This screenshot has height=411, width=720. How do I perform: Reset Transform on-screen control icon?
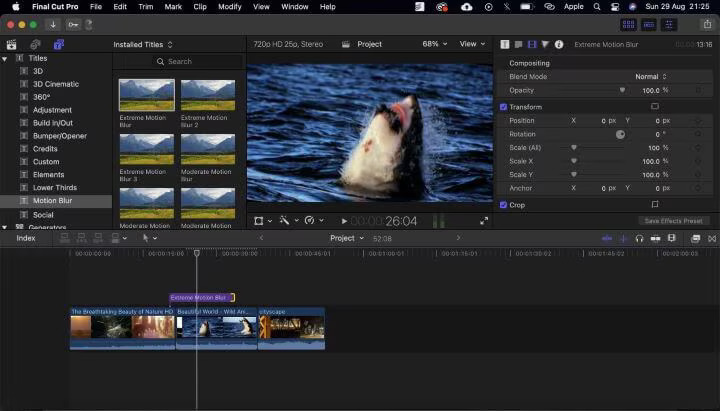[655, 107]
